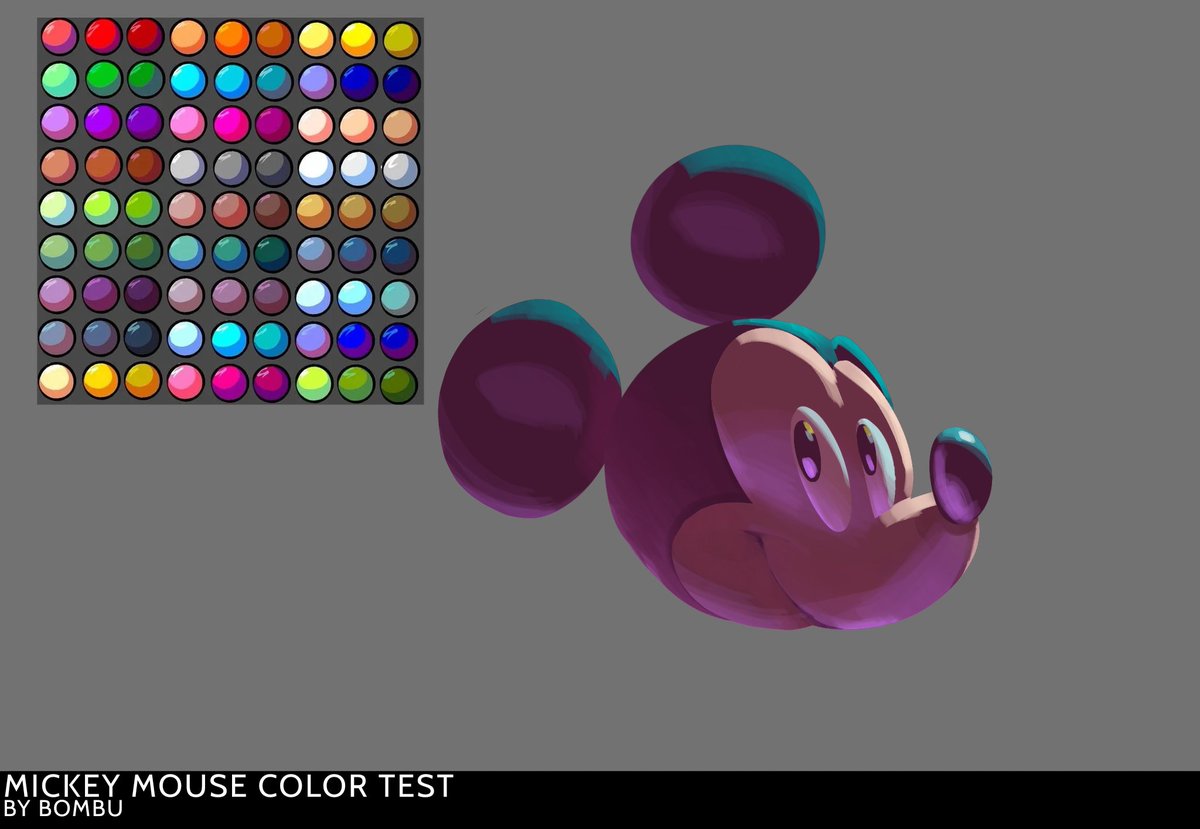Select the golden tan swatch seventh in fifth row
1200x829 pixels.
coord(315,210)
